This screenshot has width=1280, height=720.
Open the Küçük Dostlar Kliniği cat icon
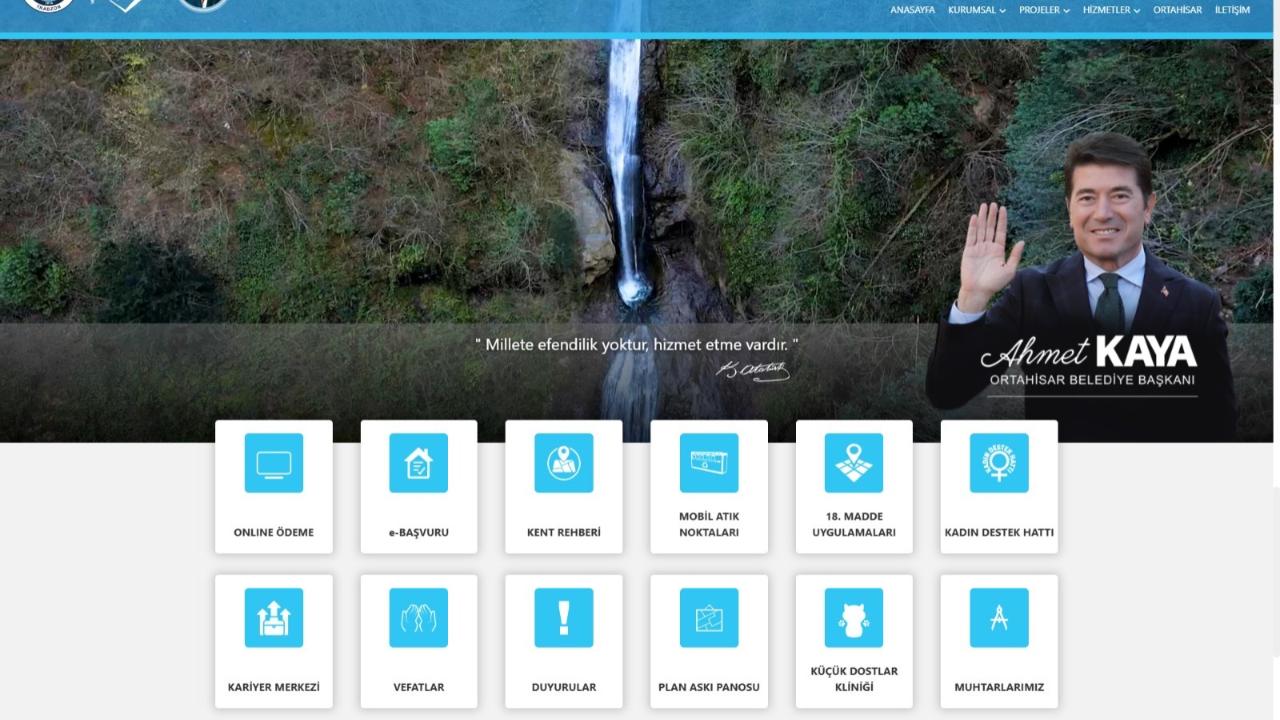click(854, 618)
